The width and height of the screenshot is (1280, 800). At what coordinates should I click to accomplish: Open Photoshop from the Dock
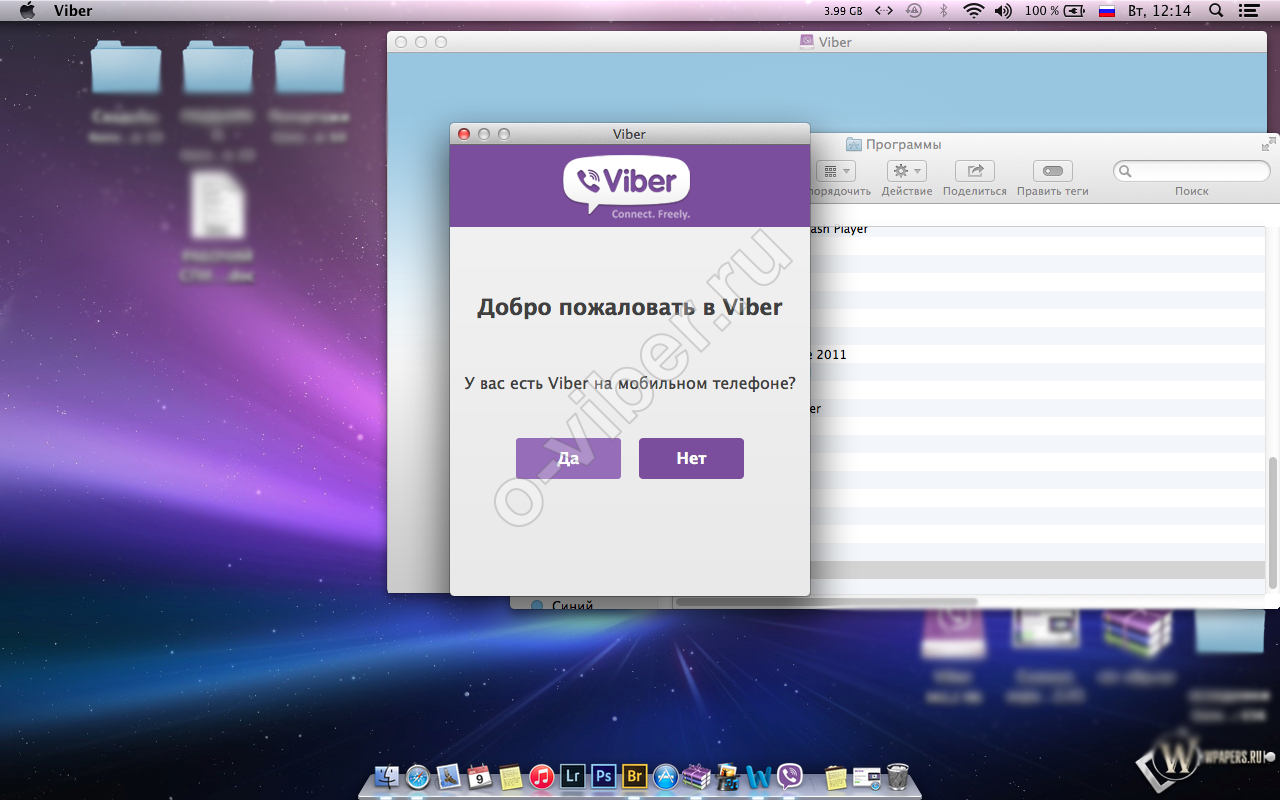click(x=603, y=776)
